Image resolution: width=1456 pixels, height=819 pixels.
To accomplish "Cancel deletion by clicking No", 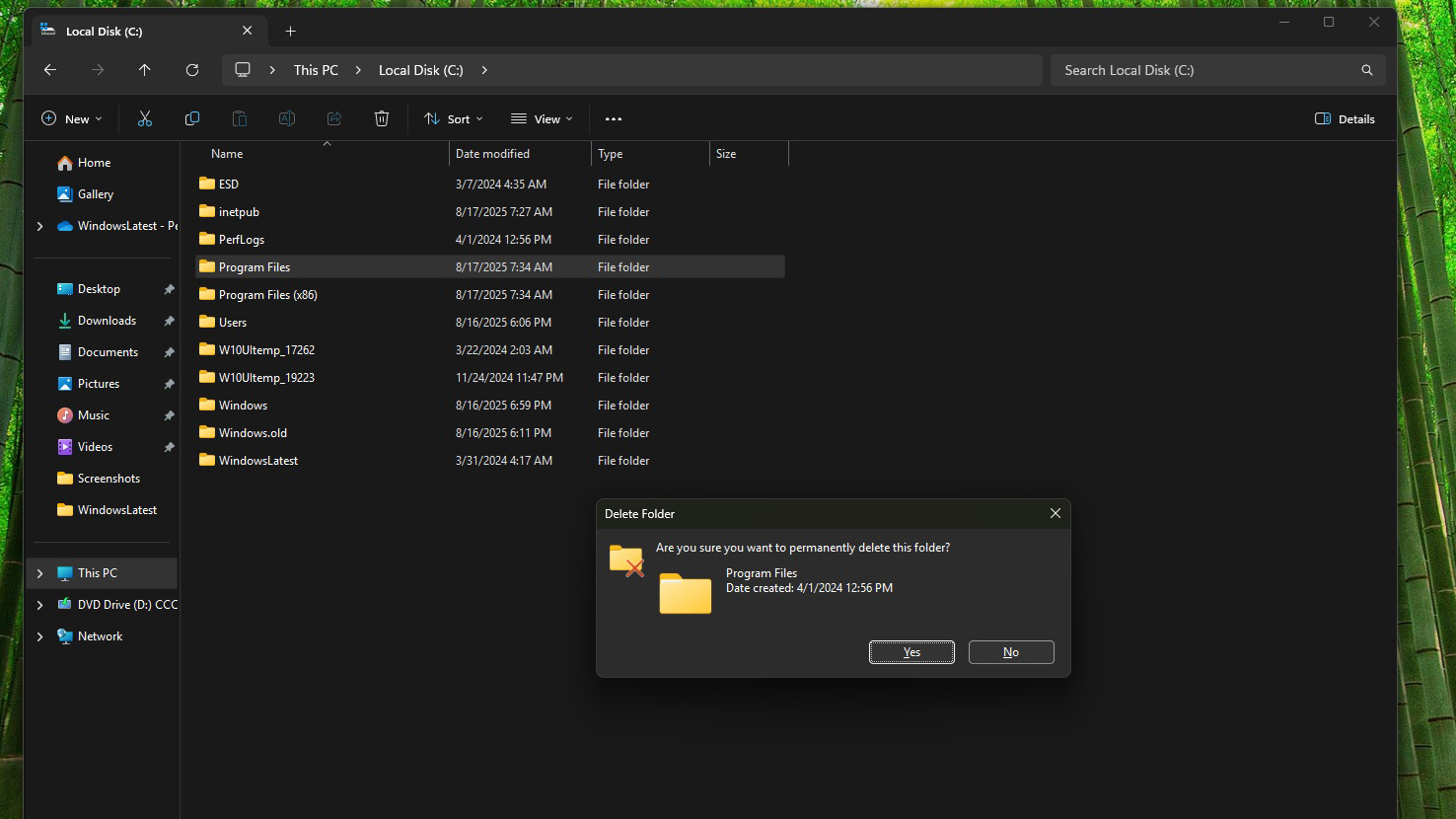I will 1011,652.
